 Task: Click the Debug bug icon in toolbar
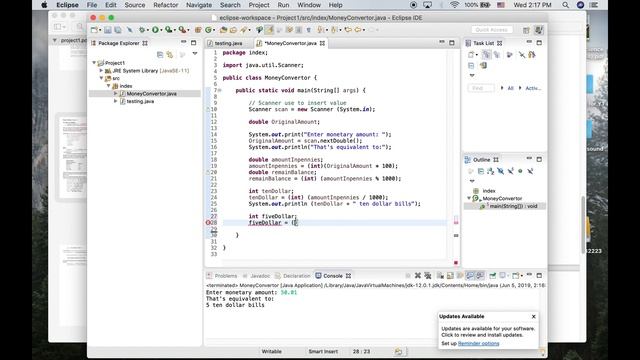click(x=142, y=30)
